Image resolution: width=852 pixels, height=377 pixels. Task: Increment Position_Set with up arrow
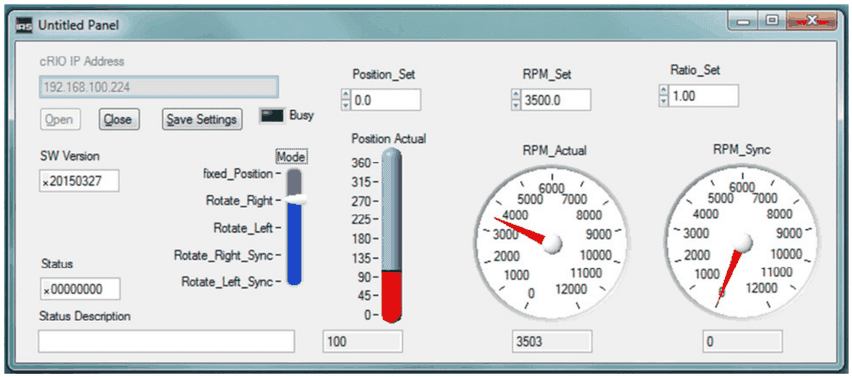coord(346,95)
